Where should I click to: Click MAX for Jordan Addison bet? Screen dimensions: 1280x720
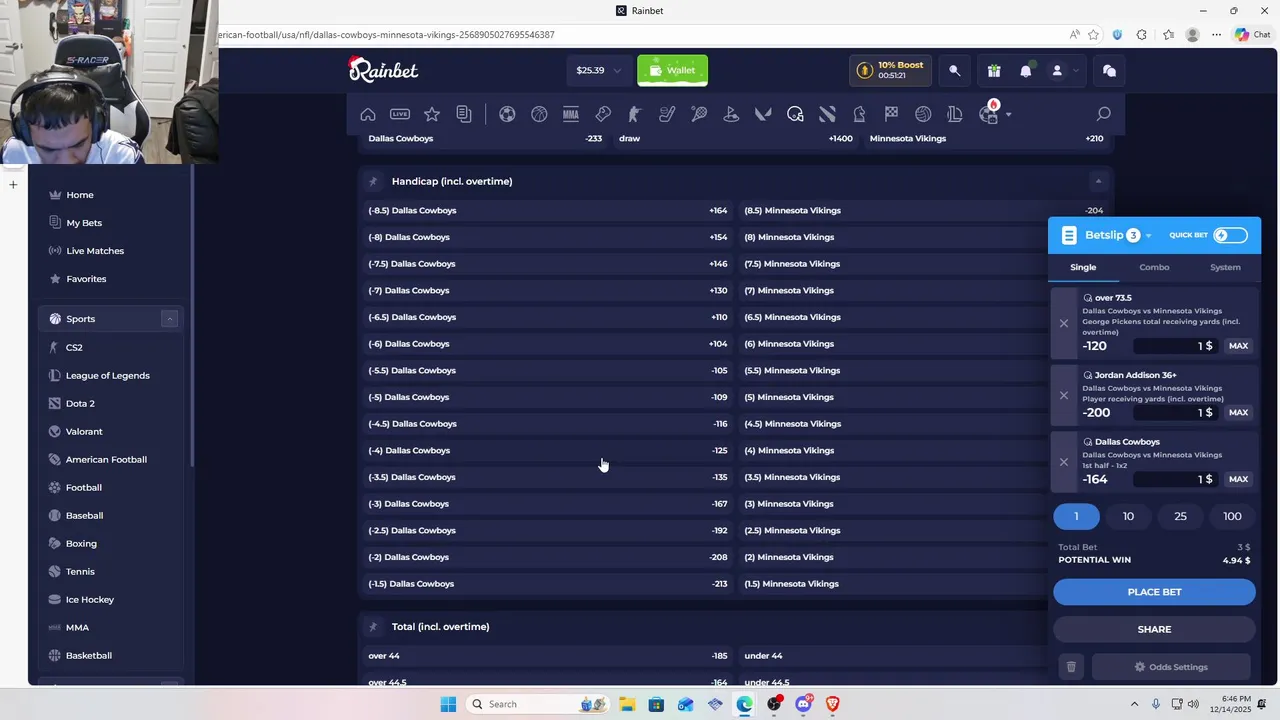1238,413
